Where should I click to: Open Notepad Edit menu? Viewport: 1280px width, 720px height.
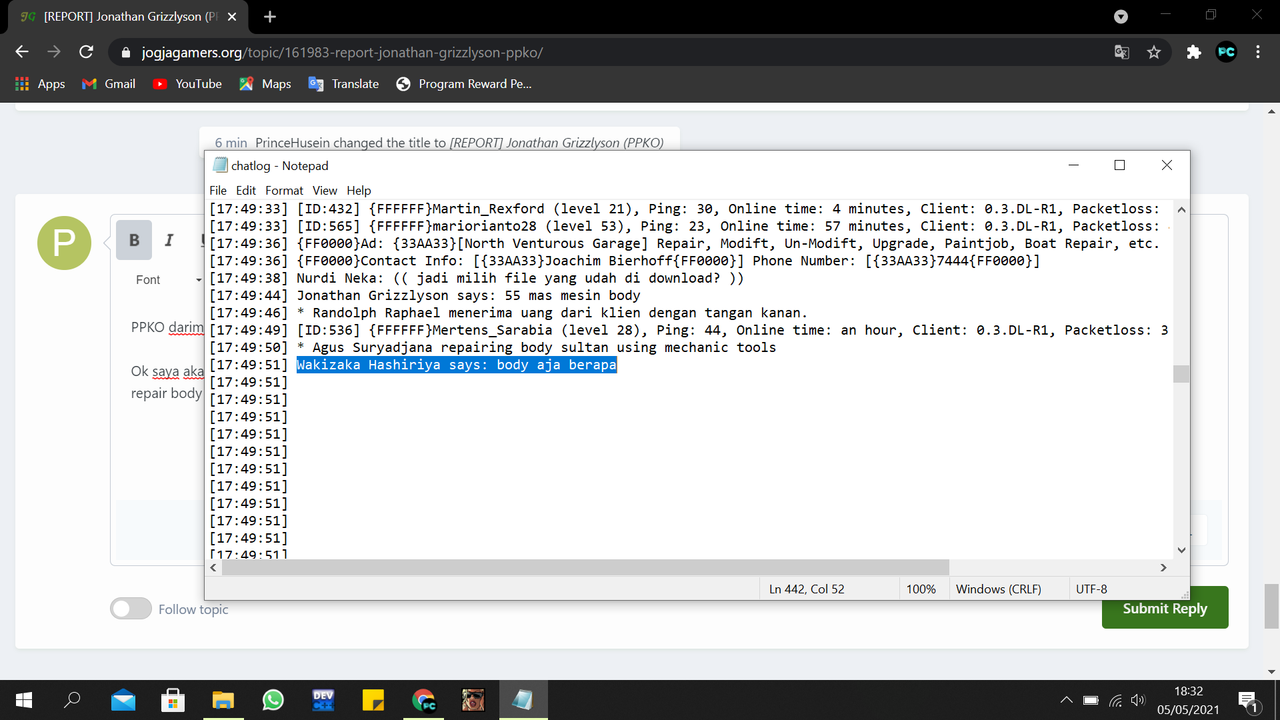(x=246, y=190)
